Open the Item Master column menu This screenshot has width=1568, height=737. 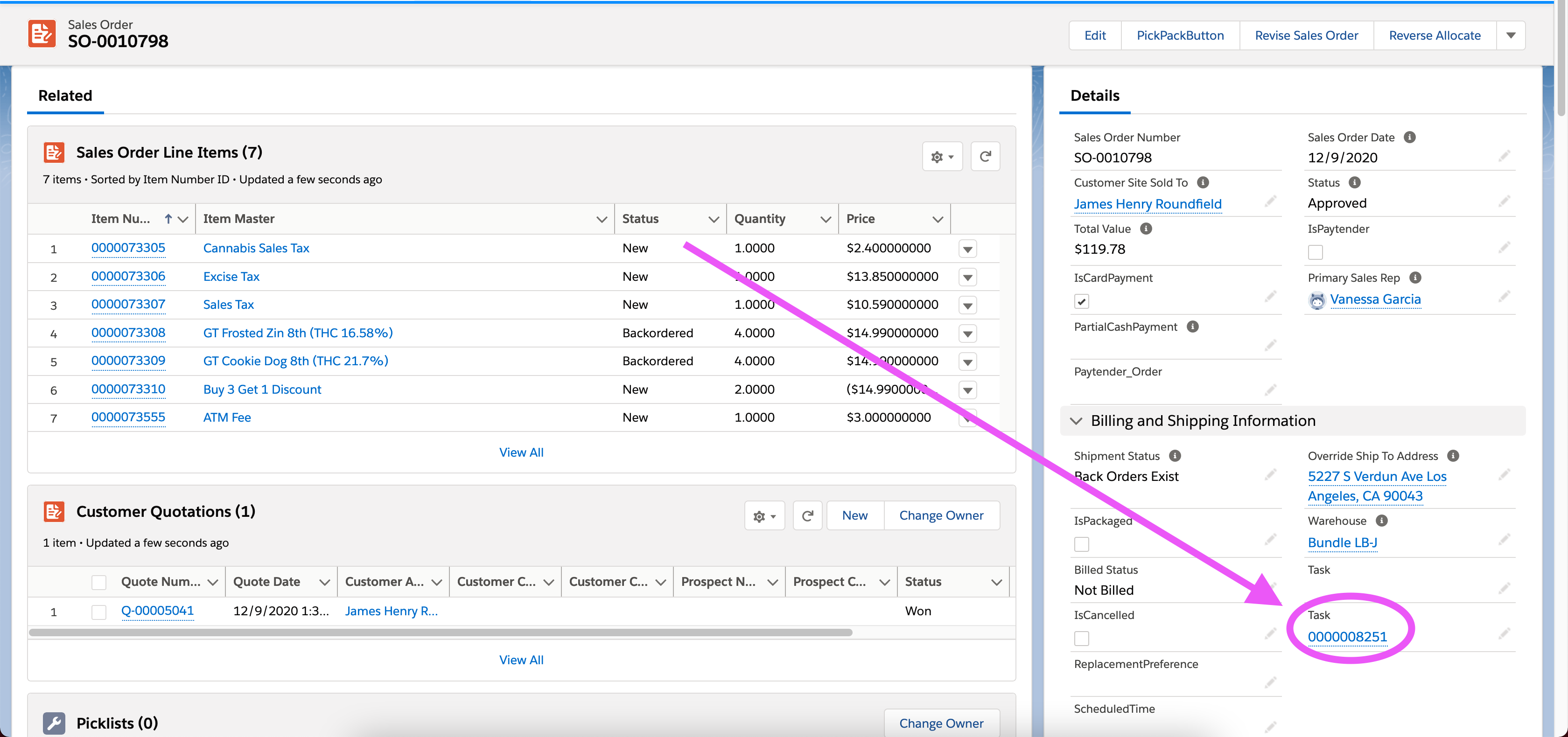pyautogui.click(x=602, y=219)
